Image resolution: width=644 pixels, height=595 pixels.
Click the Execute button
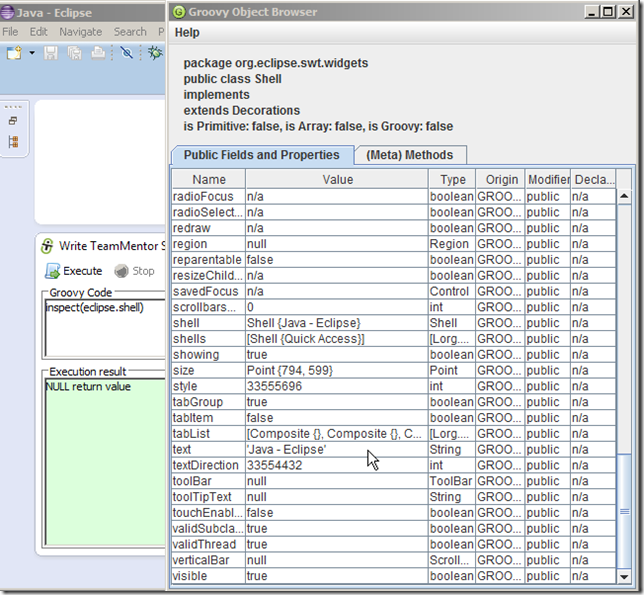(73, 270)
